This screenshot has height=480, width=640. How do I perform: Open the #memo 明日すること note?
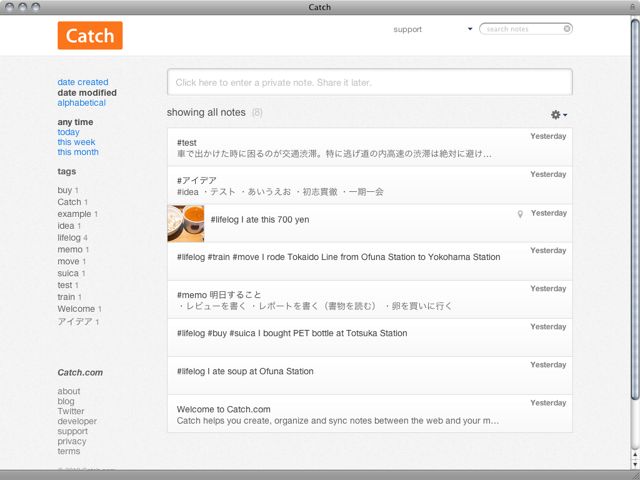pyautogui.click(x=370, y=300)
